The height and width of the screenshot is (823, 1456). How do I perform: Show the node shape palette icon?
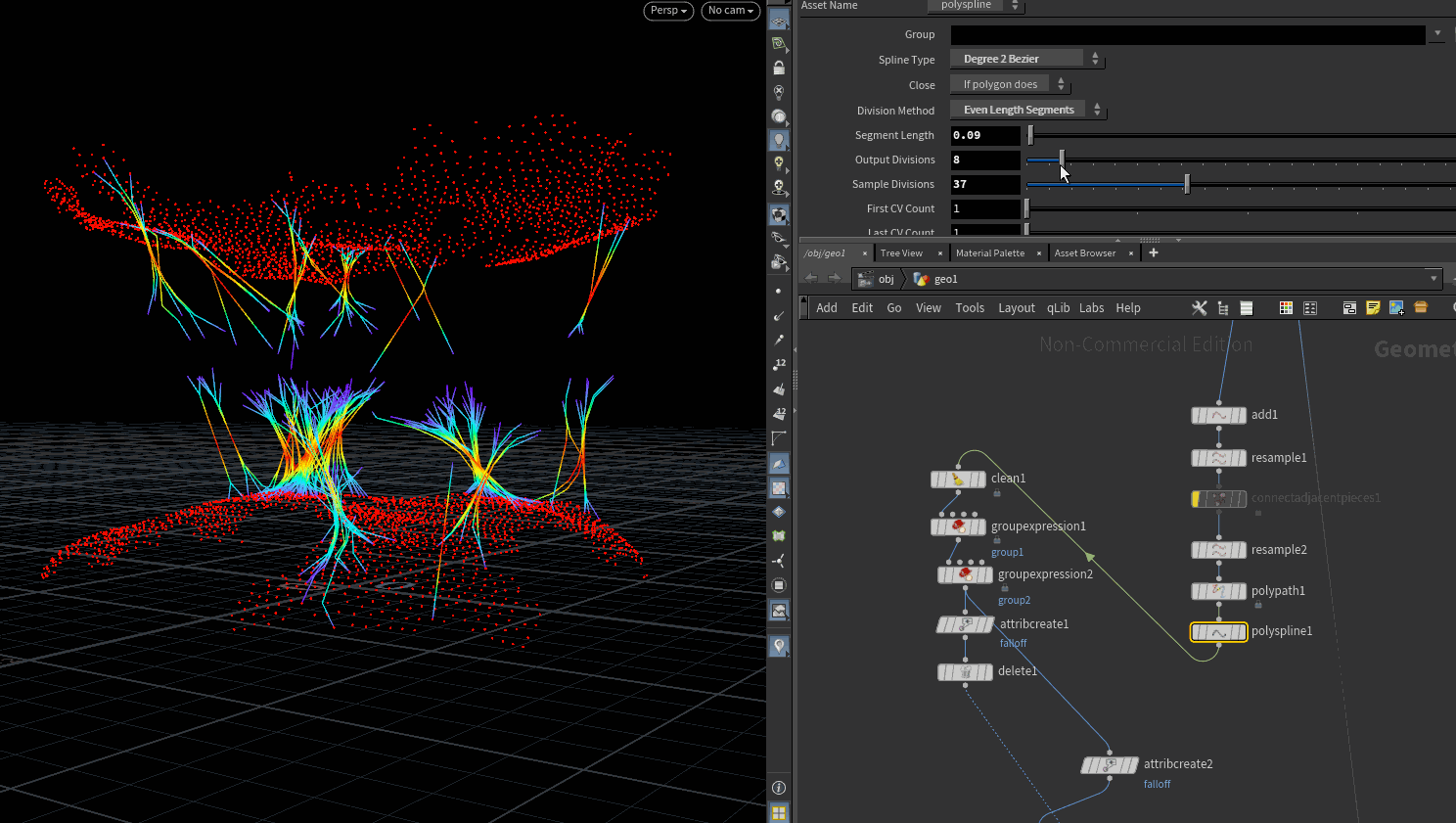tap(1310, 307)
